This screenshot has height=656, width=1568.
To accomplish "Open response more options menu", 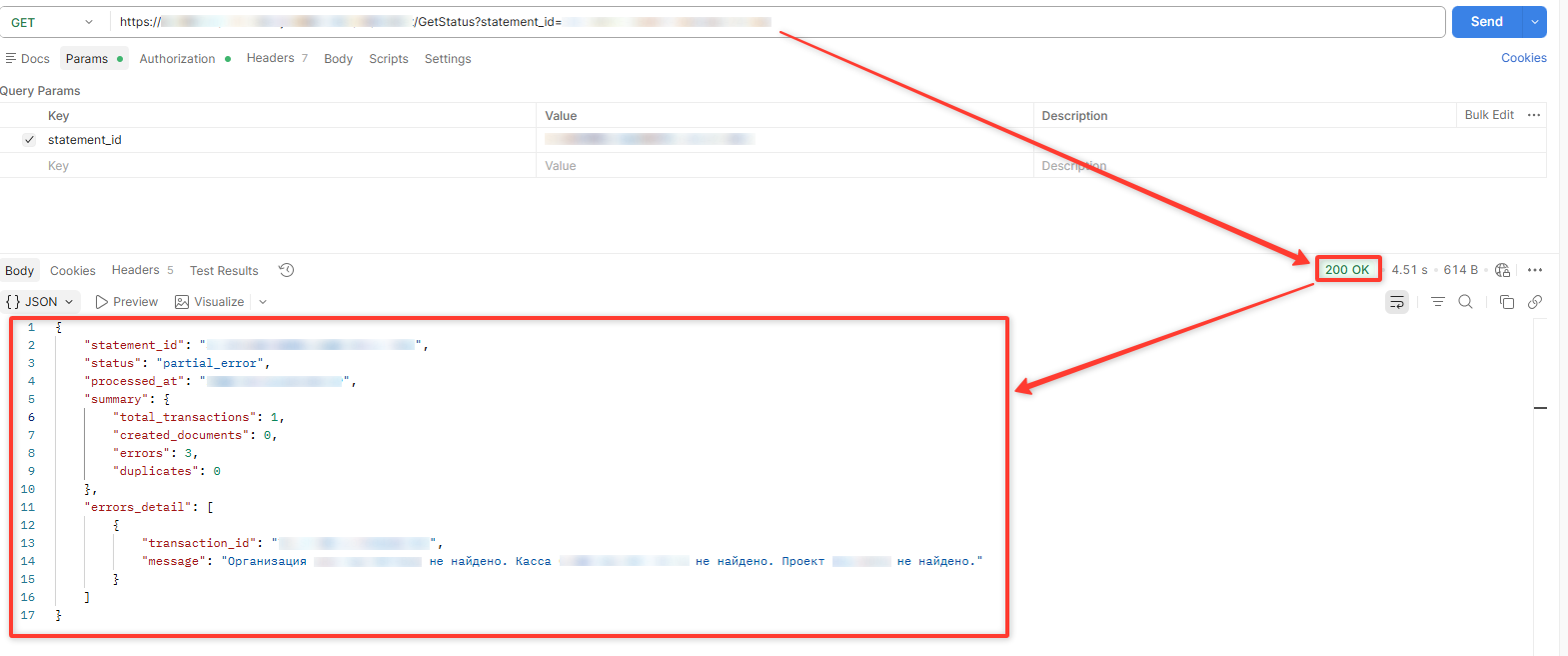I will tap(1535, 270).
